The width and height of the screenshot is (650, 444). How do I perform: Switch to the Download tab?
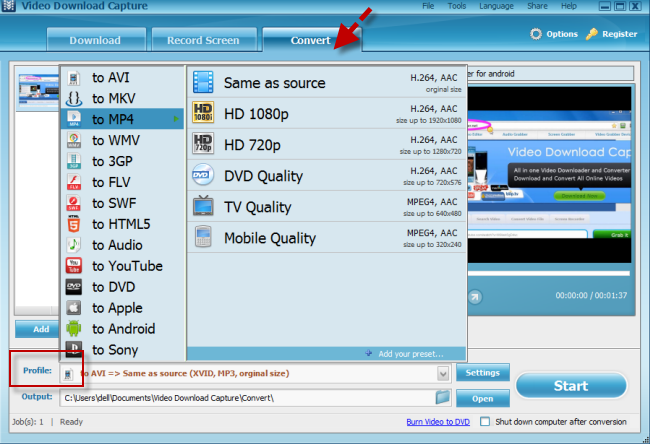click(96, 40)
